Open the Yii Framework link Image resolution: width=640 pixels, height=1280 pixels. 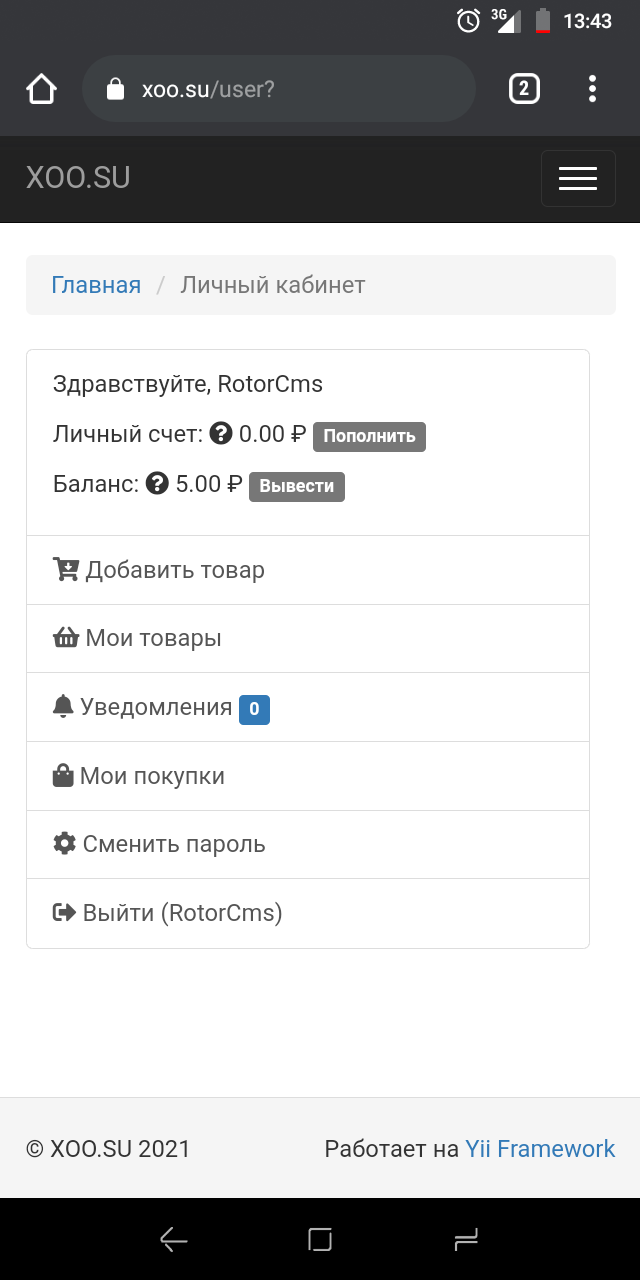[540, 1149]
